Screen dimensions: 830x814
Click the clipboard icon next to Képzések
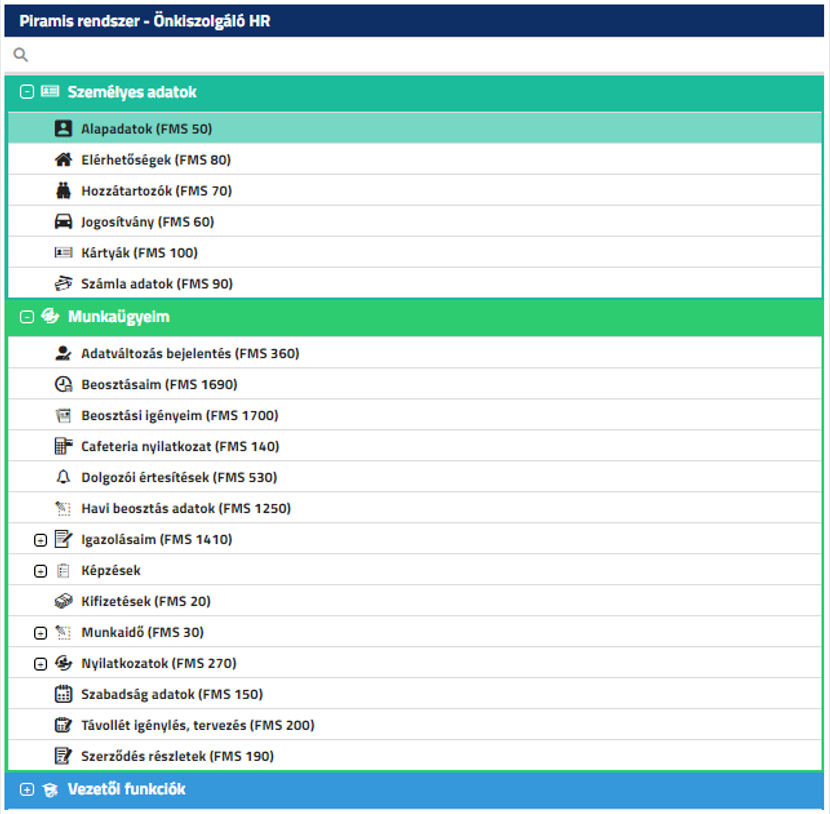(x=63, y=570)
